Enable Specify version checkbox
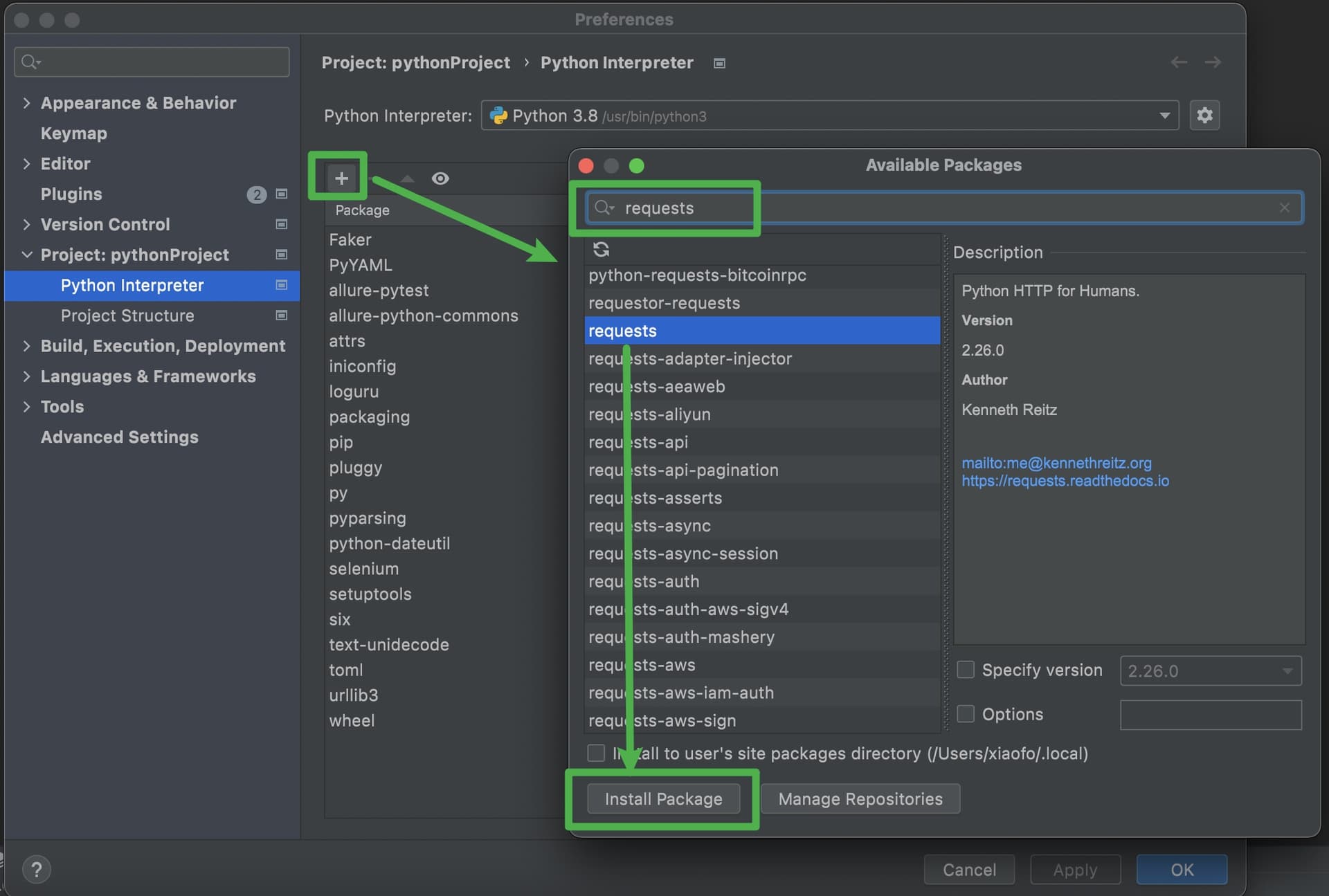The image size is (1329, 896). click(965, 670)
